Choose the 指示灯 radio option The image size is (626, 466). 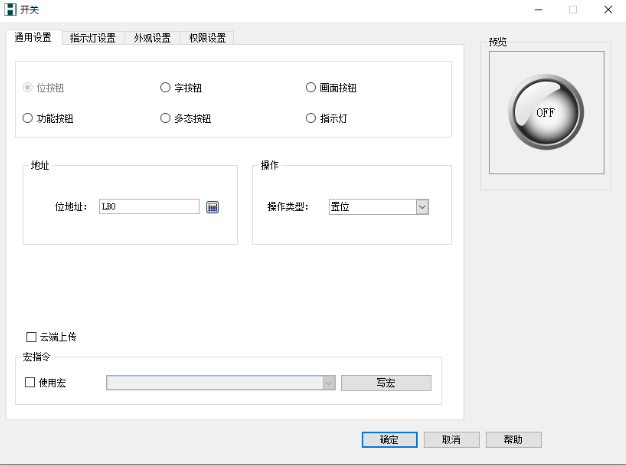(311, 118)
